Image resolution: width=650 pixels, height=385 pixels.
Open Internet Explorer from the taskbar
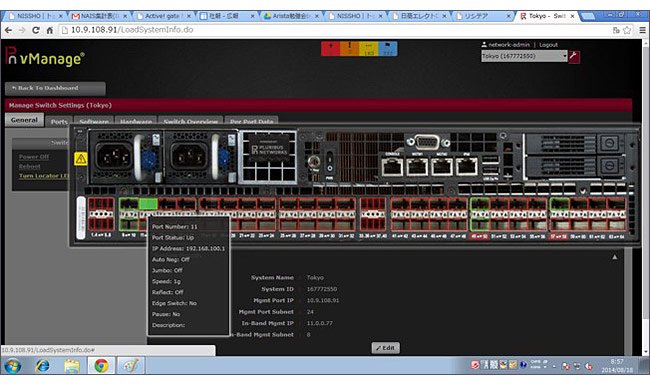[x=42, y=366]
